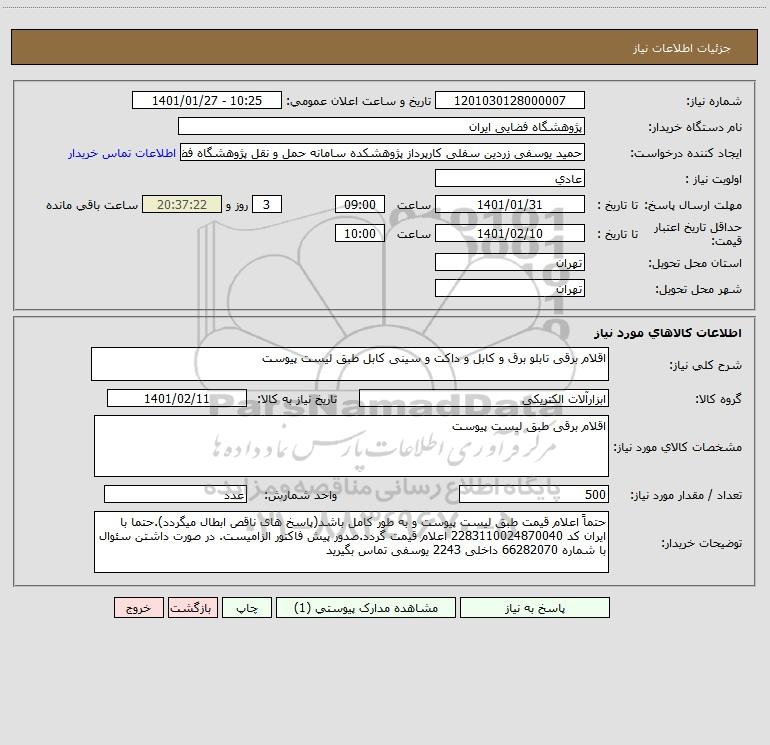Viewport: 770px width, 745px height.
Task: Click the goods specification text area
Action: tap(351, 446)
